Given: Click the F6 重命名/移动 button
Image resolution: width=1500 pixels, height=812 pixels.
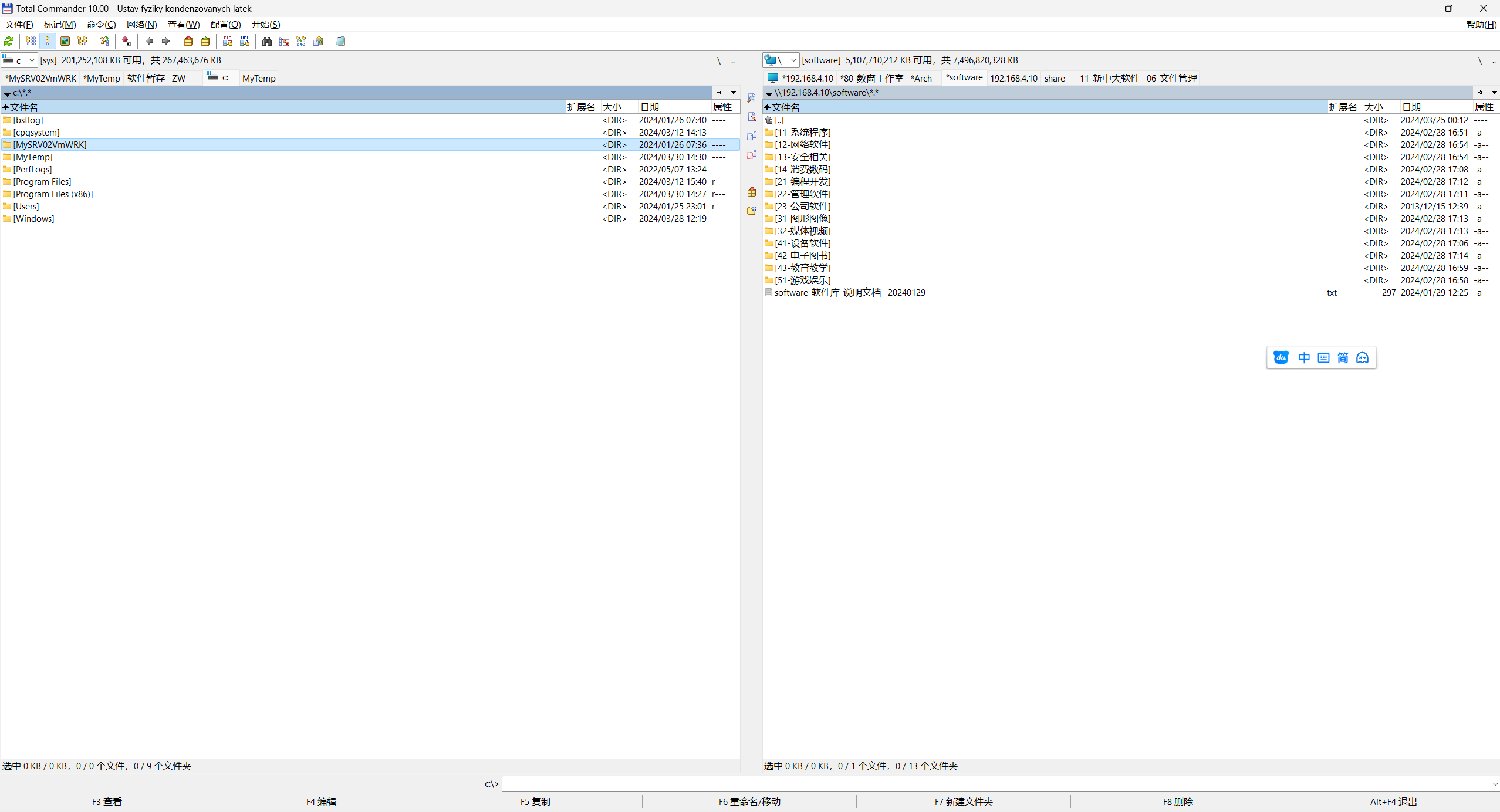Looking at the screenshot, I should [x=749, y=801].
